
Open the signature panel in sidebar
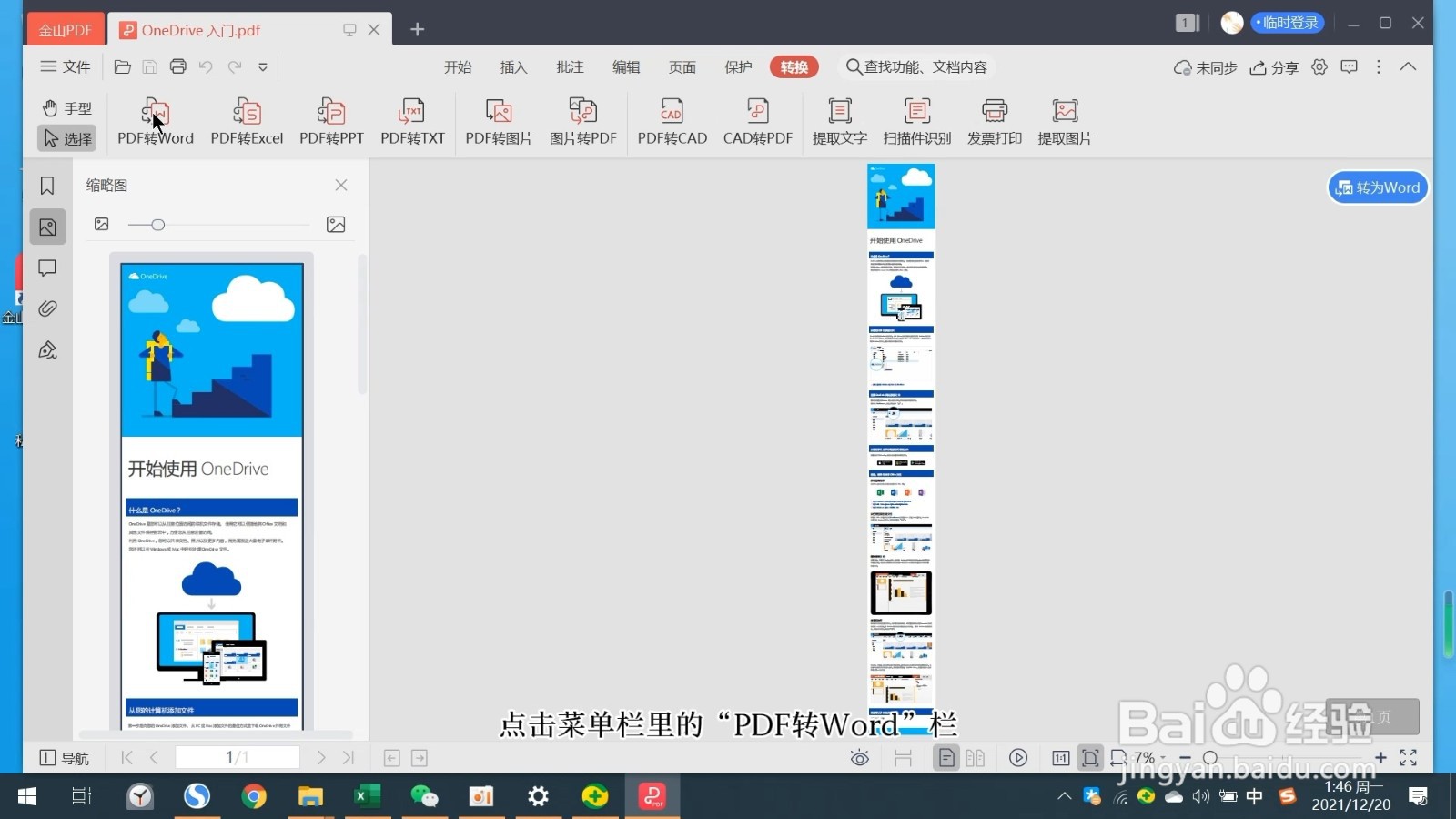pos(47,350)
